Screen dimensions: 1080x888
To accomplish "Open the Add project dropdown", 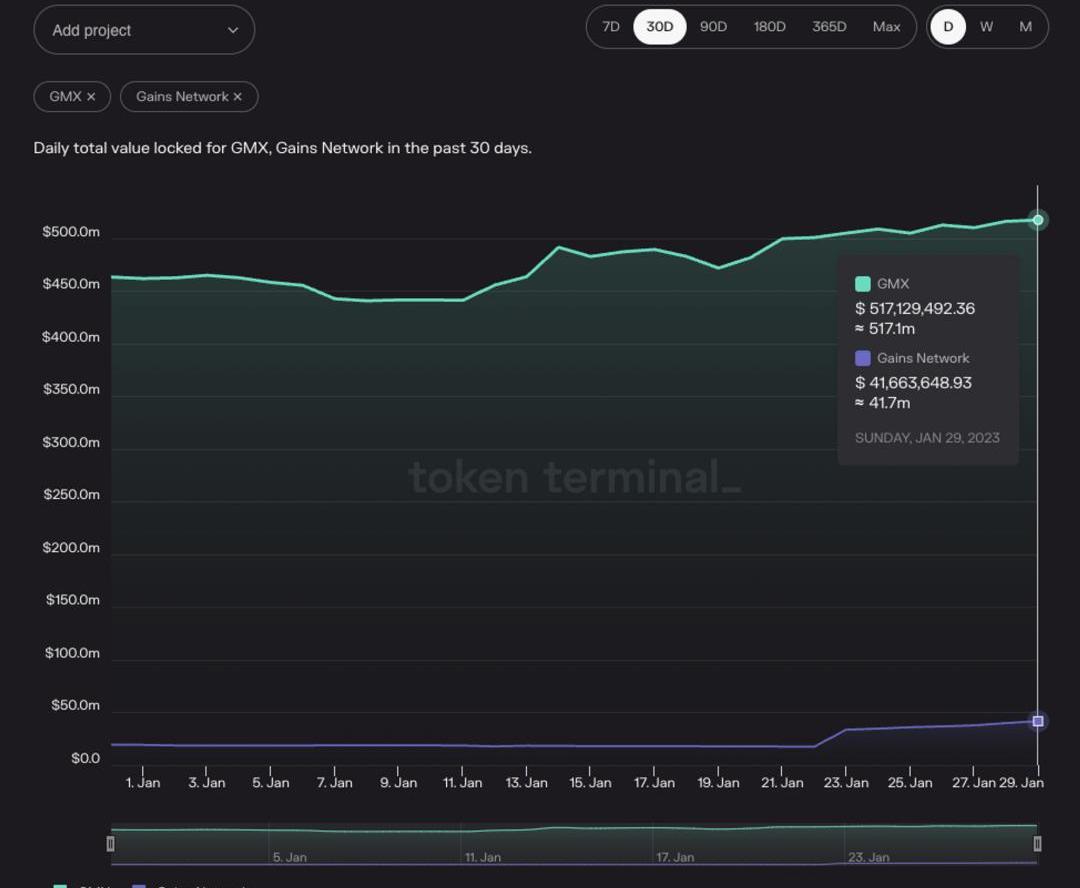I will 144,30.
